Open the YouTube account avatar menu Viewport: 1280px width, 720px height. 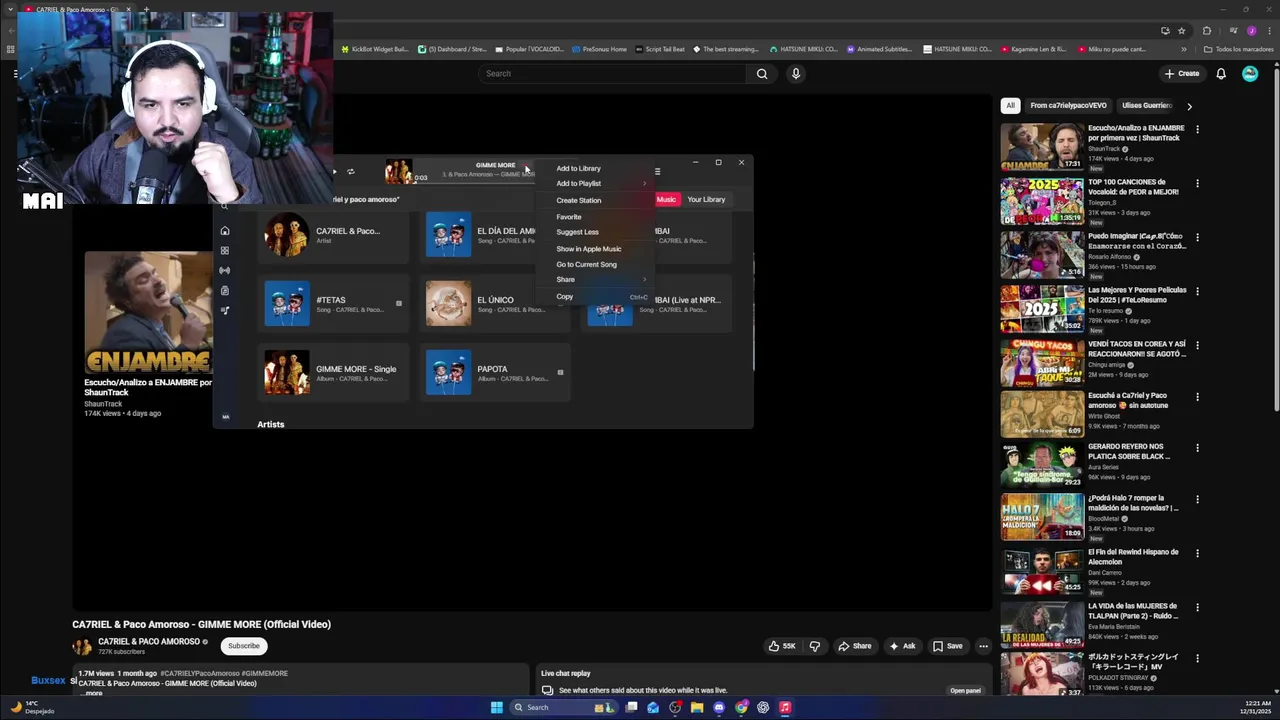pyautogui.click(x=1250, y=73)
